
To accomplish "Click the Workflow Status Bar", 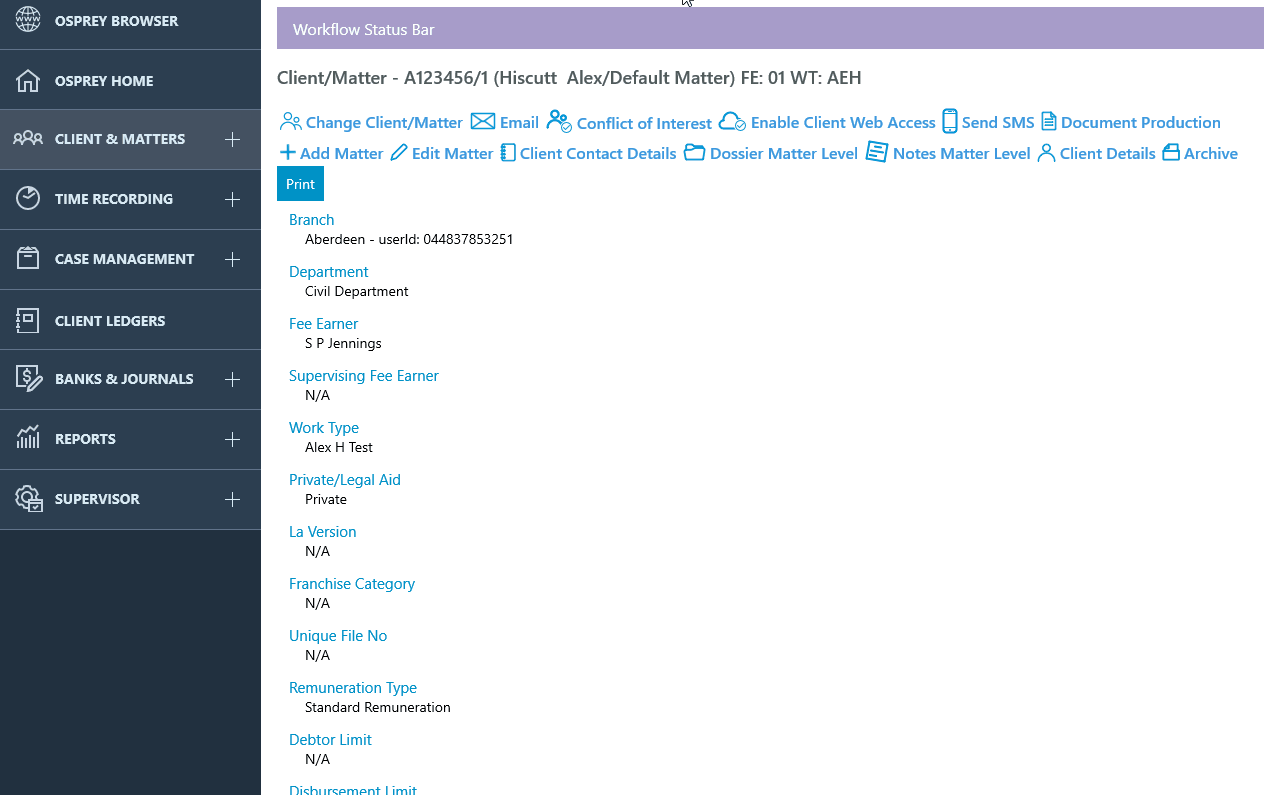I will [x=769, y=29].
